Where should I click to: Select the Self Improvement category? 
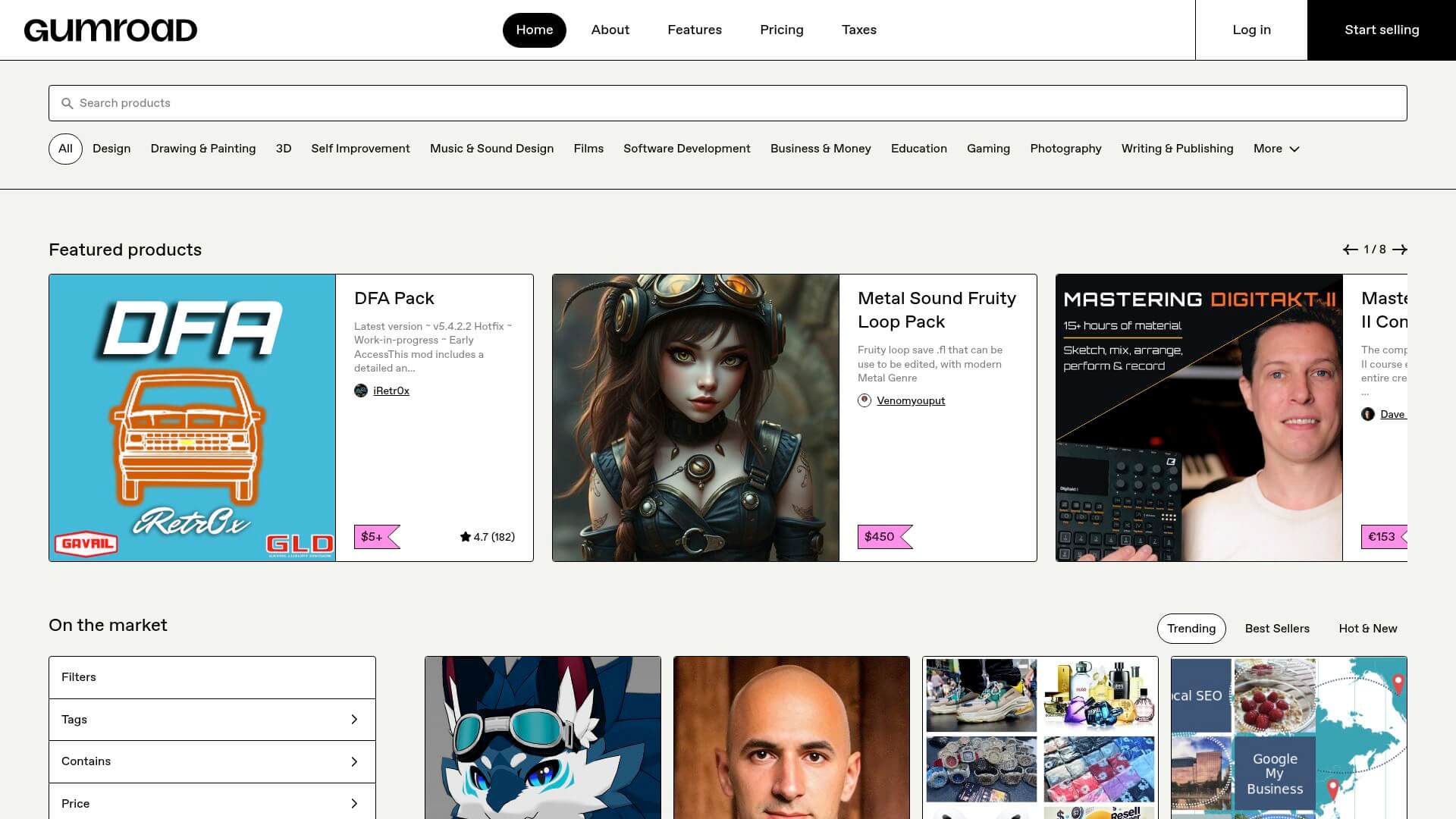360,149
